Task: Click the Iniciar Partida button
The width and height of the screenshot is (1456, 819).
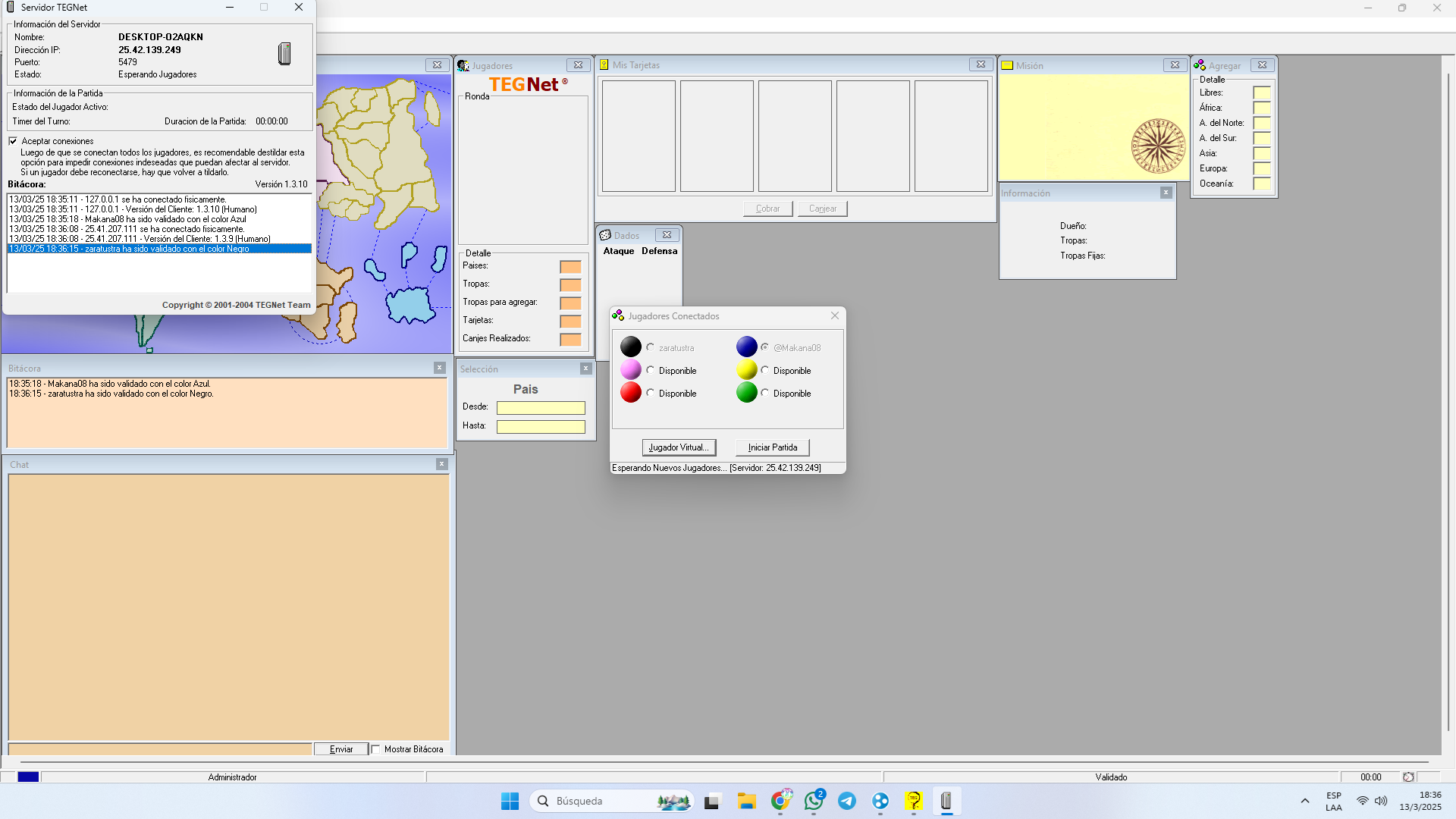Action: [x=773, y=447]
